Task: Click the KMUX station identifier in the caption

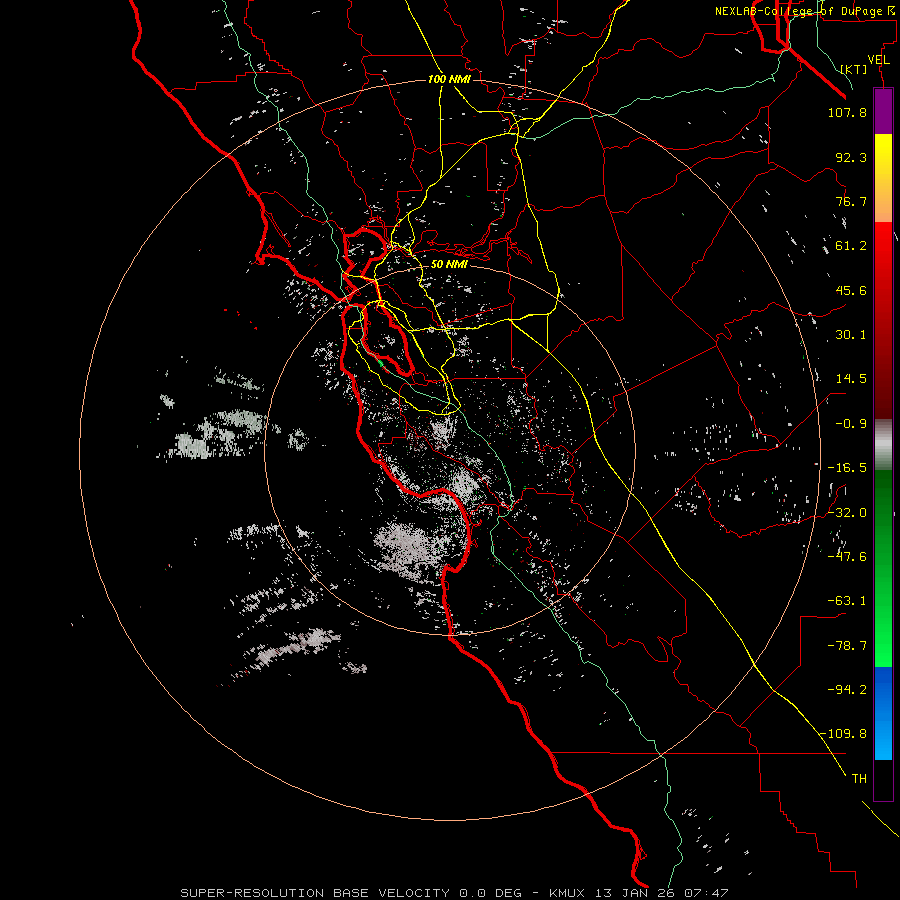Action: [568, 893]
